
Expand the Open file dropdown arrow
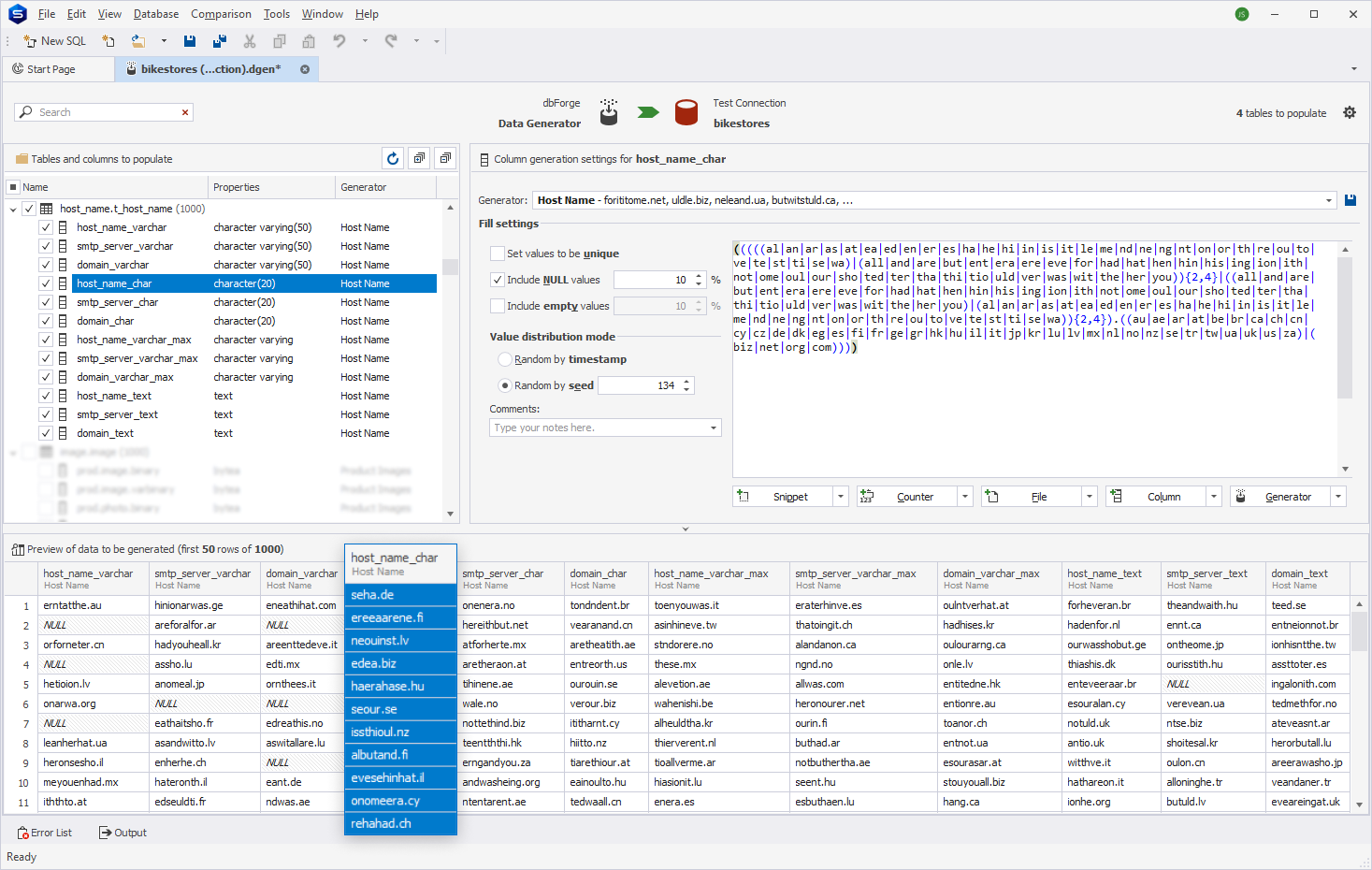pyautogui.click(x=164, y=41)
